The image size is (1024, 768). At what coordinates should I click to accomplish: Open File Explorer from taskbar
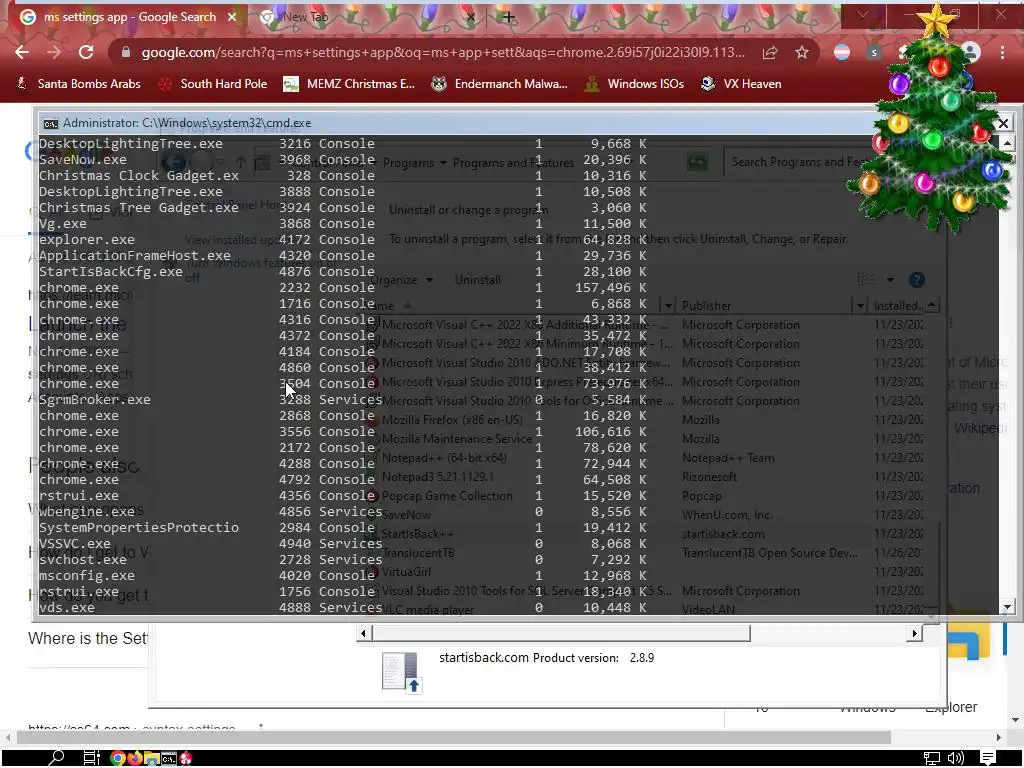(152, 758)
